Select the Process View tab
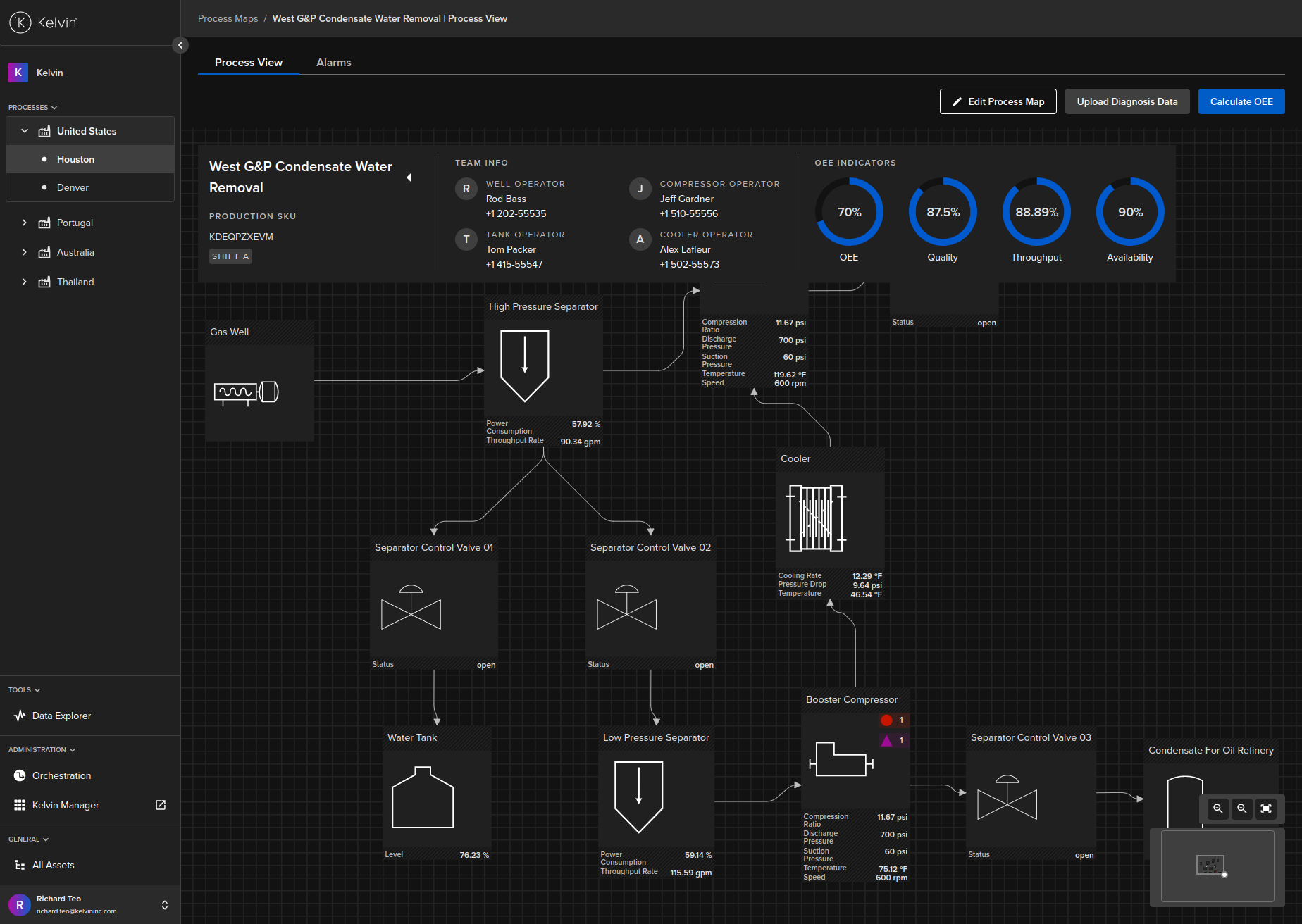The height and width of the screenshot is (924, 1302). pyautogui.click(x=248, y=63)
